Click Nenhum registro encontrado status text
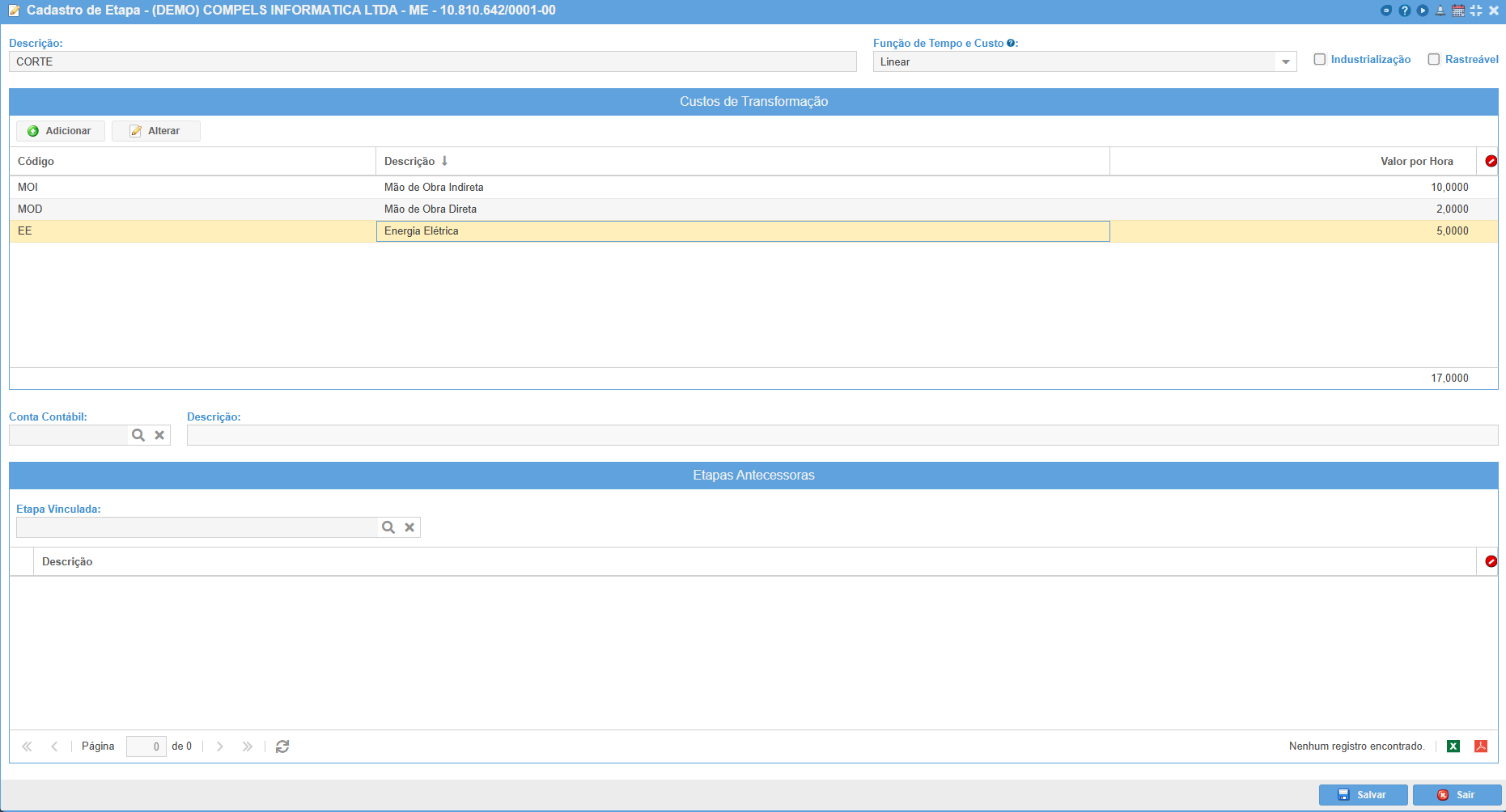The height and width of the screenshot is (812, 1506). pos(1356,746)
